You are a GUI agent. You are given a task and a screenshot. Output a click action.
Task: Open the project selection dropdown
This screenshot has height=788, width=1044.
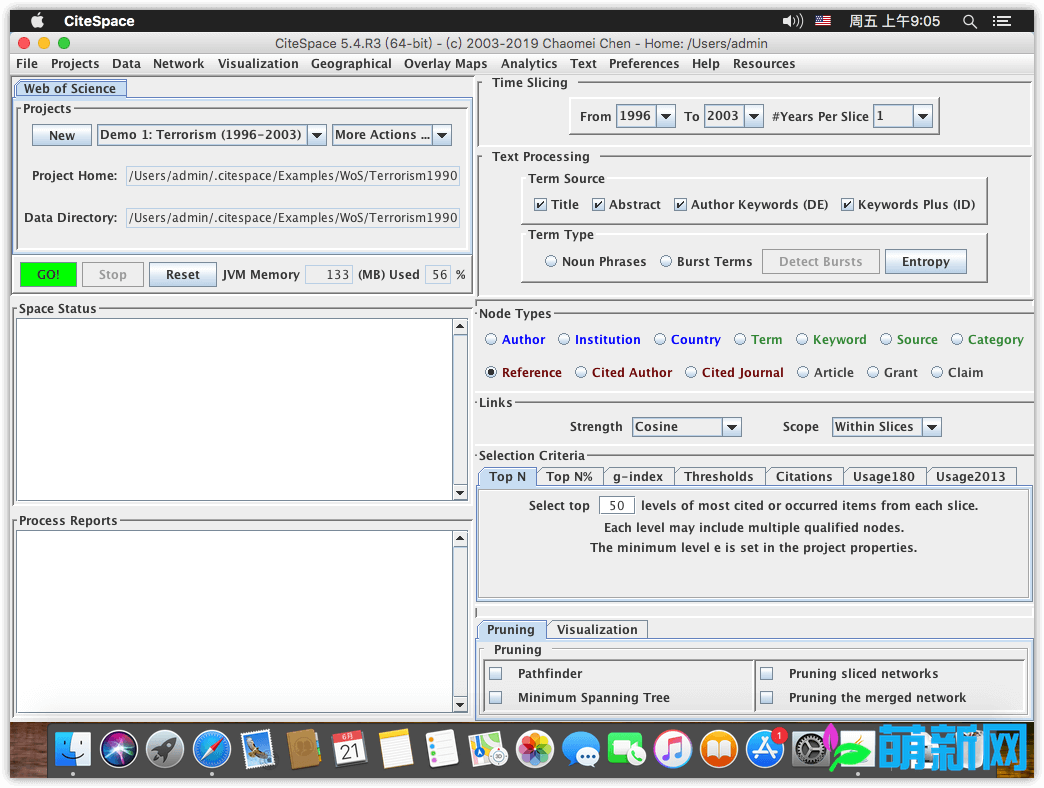tap(317, 135)
